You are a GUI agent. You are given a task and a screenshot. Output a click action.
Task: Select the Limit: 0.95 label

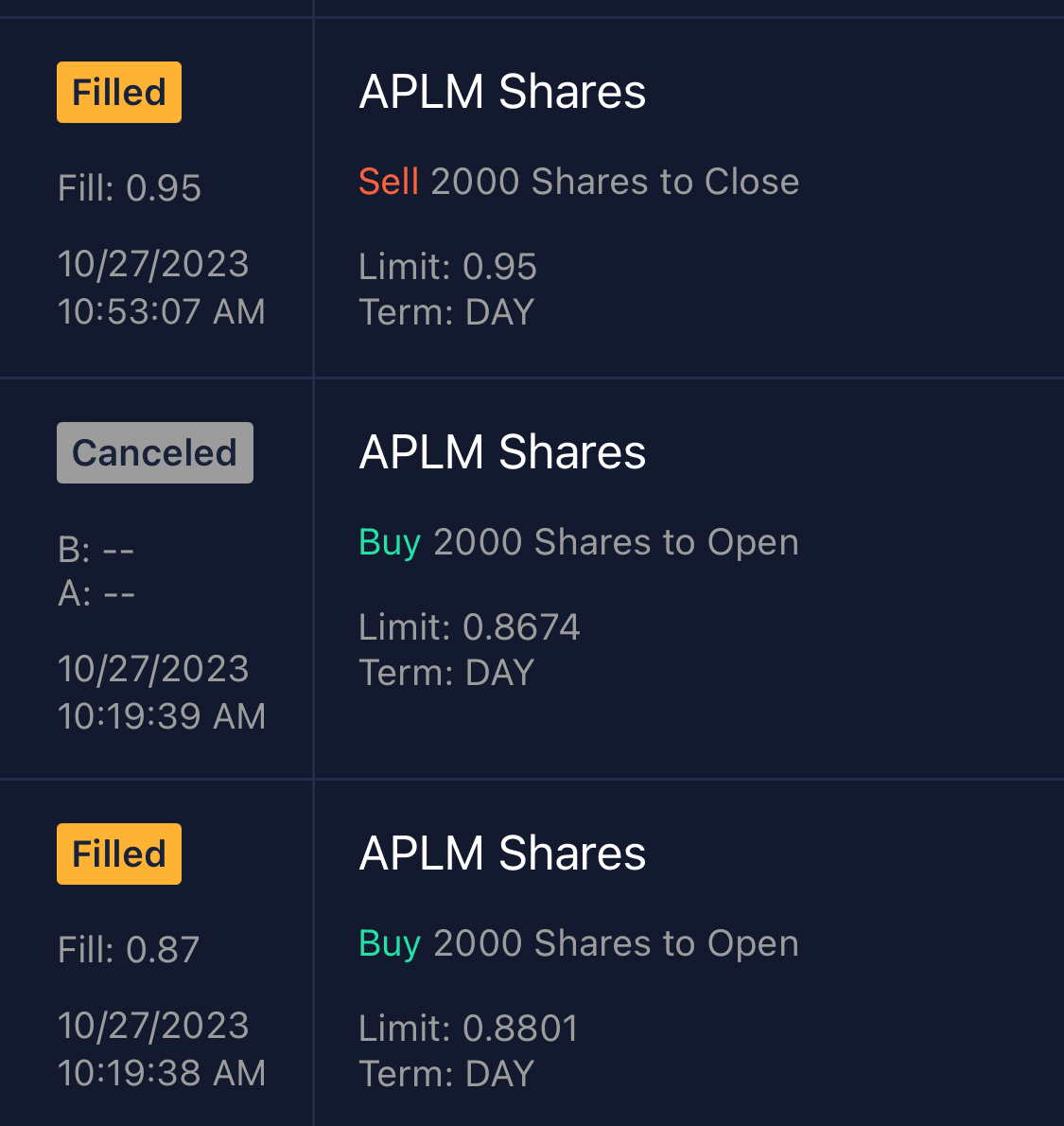[447, 267]
